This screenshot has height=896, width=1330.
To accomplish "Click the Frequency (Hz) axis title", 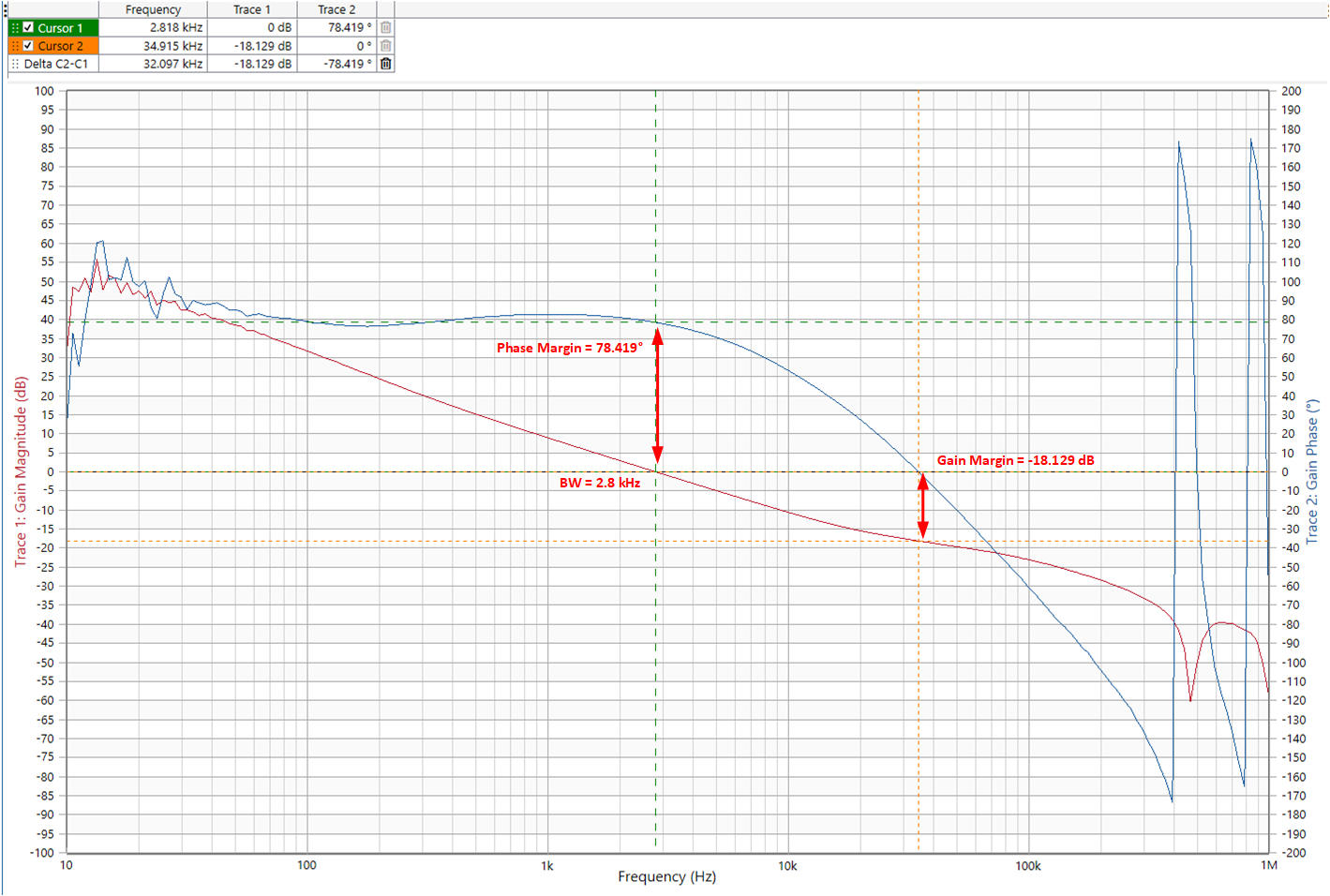I will [666, 876].
